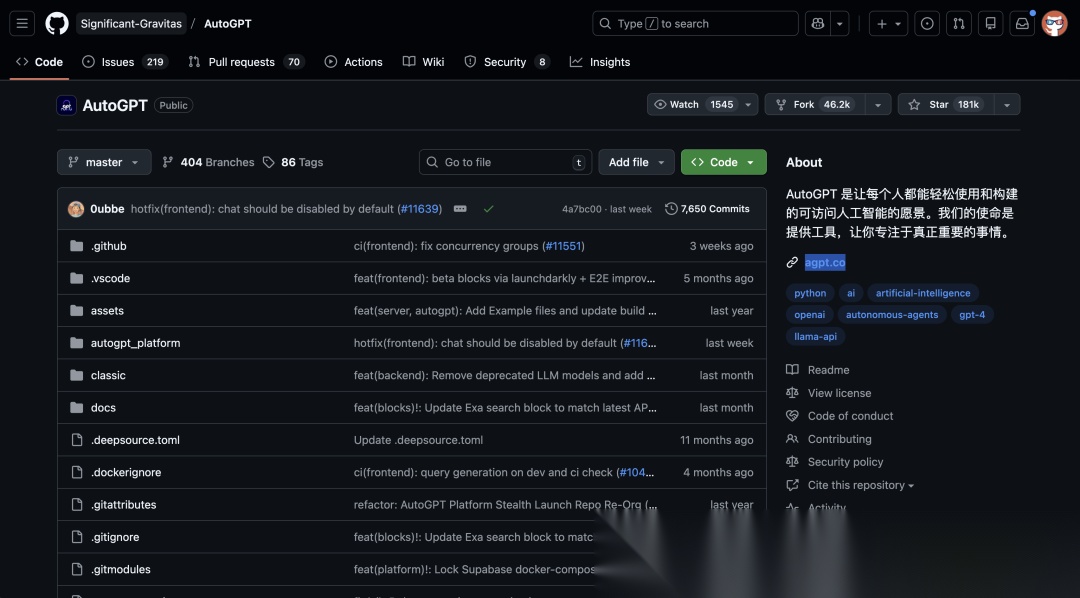
Task: Open the assets folder
Action: point(107,311)
